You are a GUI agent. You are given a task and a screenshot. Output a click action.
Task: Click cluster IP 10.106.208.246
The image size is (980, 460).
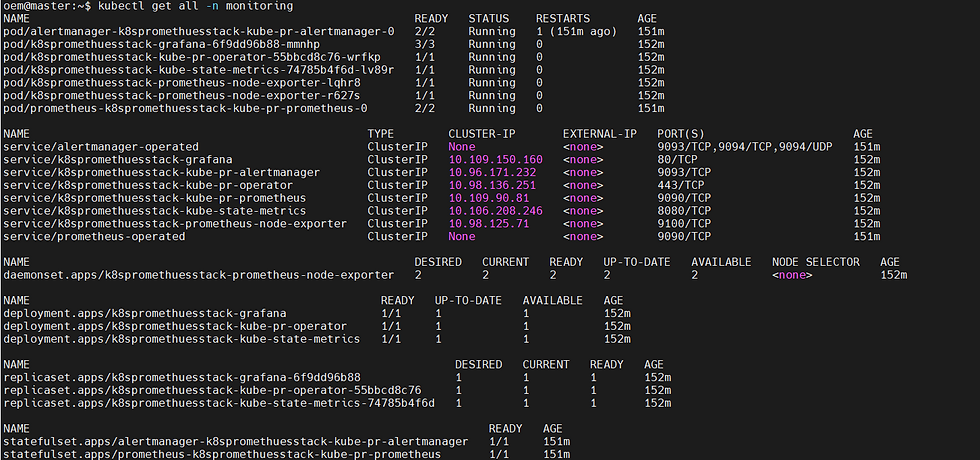point(496,211)
